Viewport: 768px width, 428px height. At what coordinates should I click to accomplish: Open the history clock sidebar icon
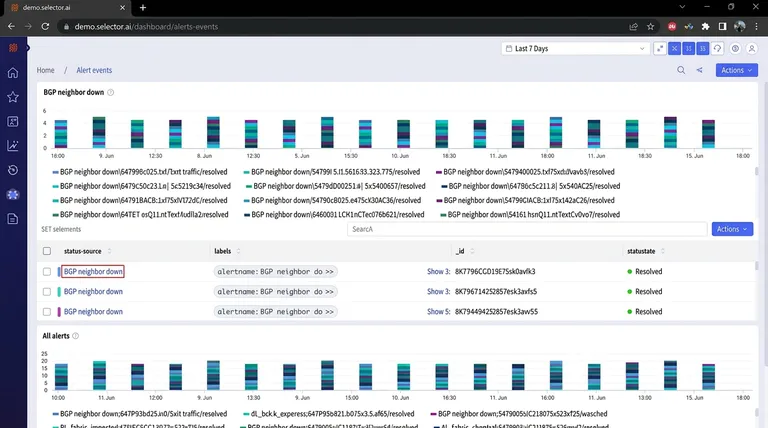13,170
